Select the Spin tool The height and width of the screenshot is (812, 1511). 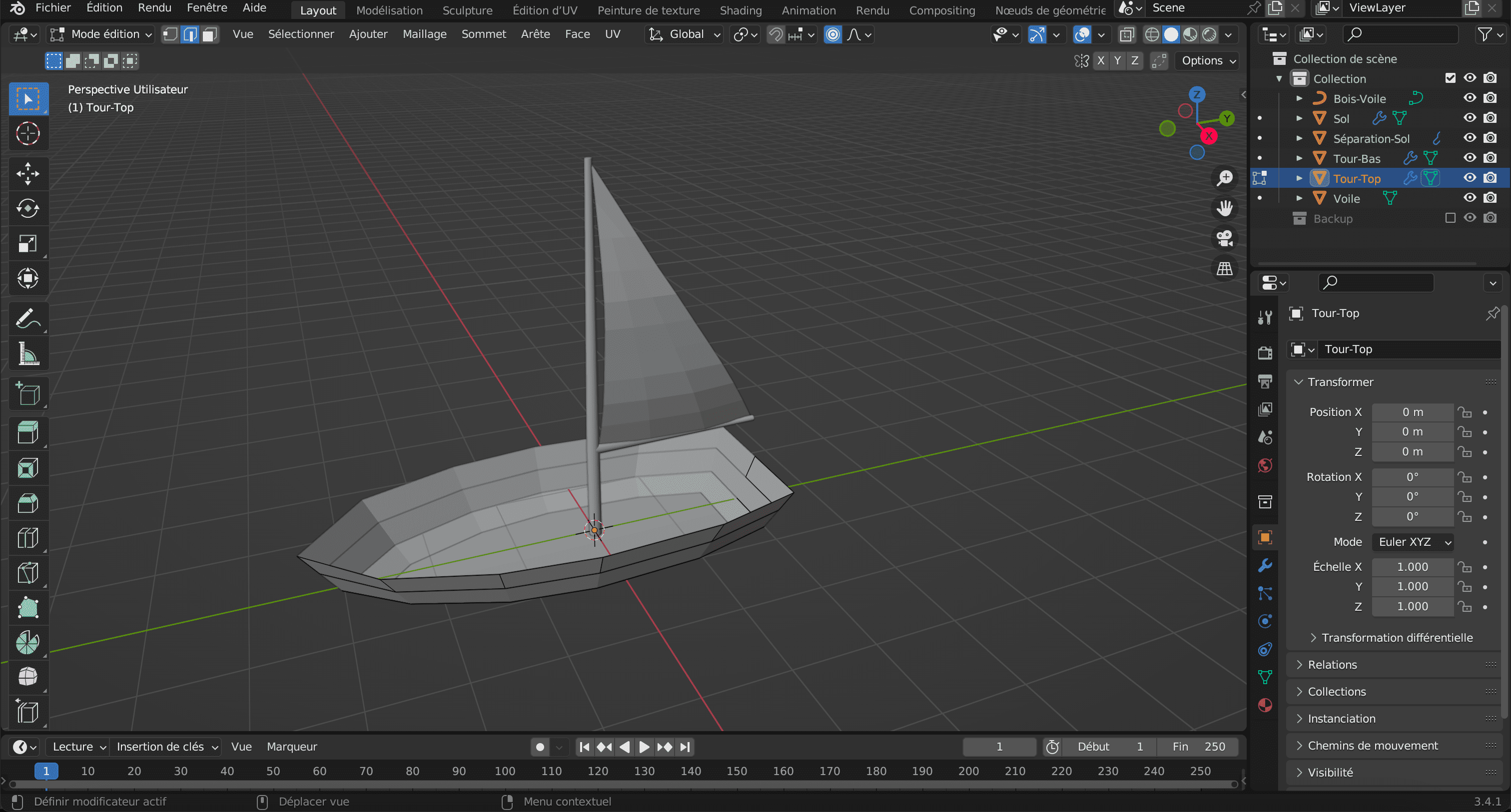(28, 643)
